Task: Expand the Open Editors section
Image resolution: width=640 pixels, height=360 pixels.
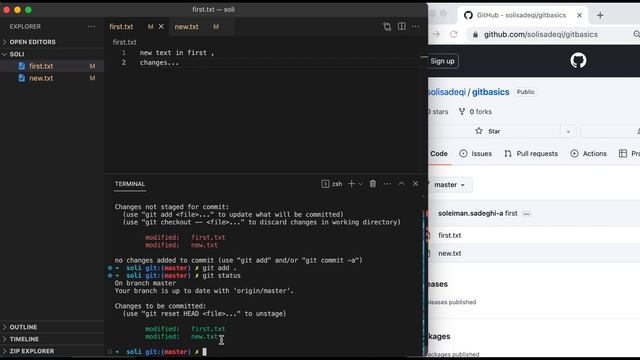Action: 52,42
